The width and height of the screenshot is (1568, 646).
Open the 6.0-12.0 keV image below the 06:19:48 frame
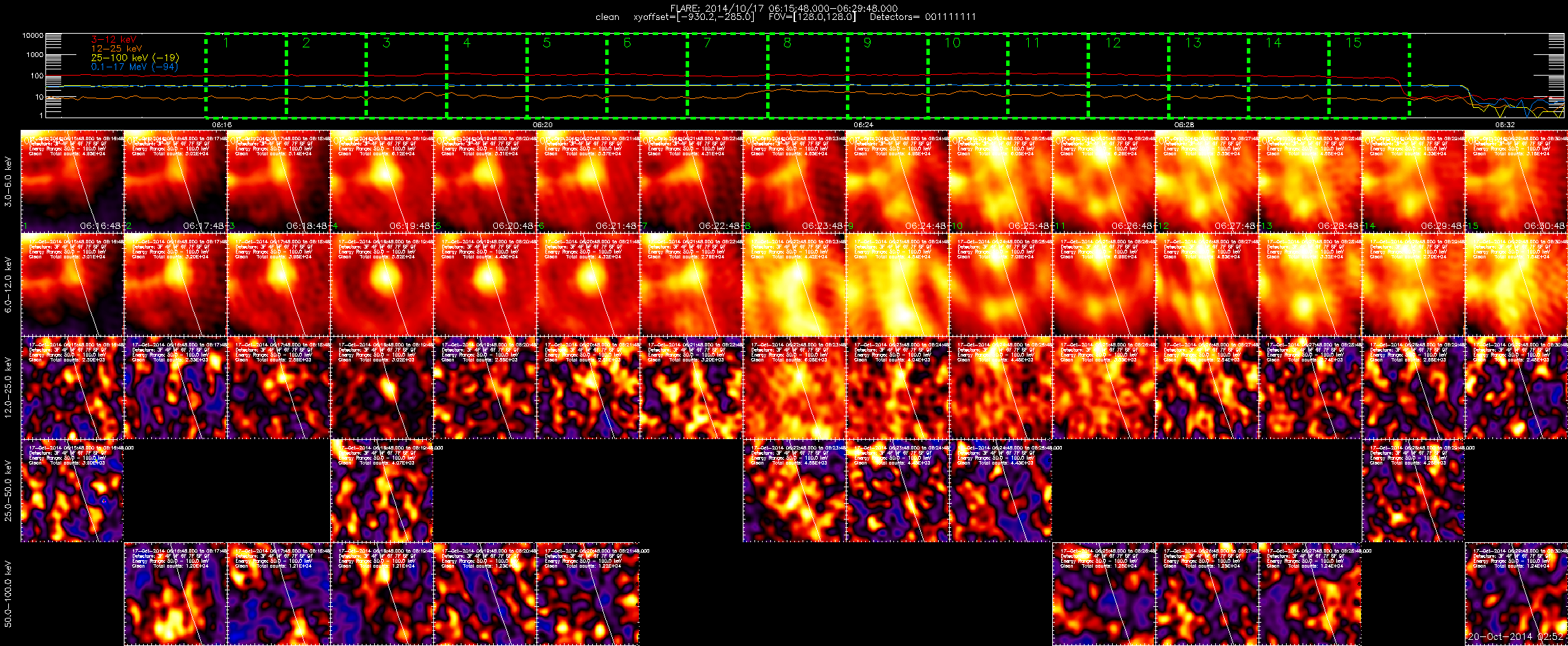click(382, 284)
